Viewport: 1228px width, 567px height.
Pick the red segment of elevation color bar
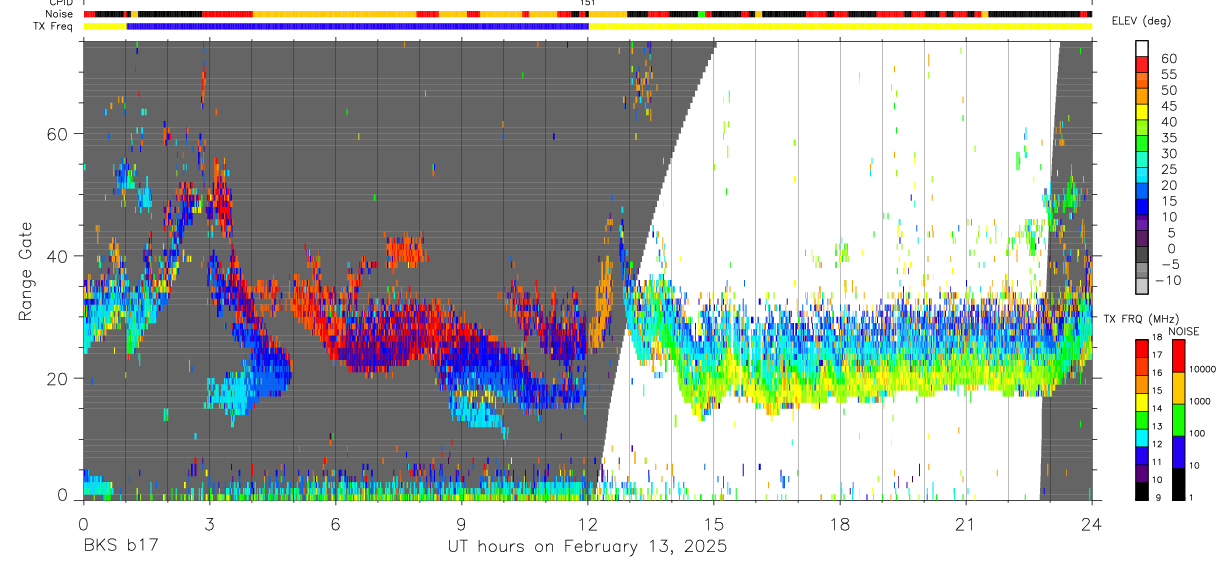pyautogui.click(x=1142, y=64)
